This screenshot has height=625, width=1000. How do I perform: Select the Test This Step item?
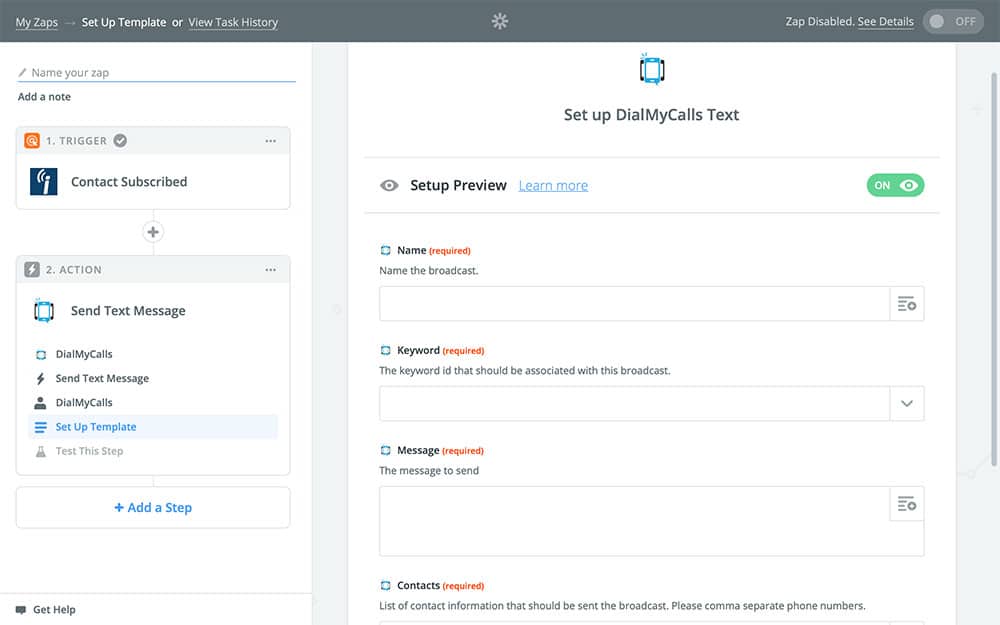[x=89, y=451]
